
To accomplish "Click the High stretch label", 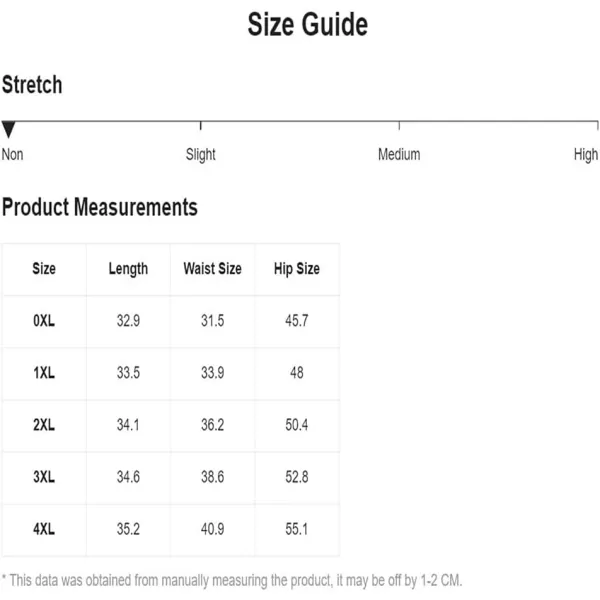I will pyautogui.click(x=585, y=155).
